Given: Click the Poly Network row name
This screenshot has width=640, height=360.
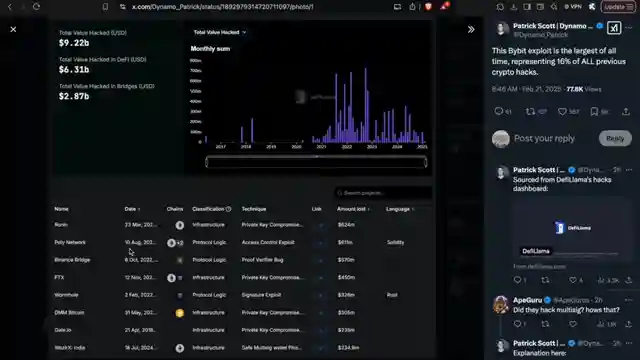Looking at the screenshot, I should pos(70,242).
